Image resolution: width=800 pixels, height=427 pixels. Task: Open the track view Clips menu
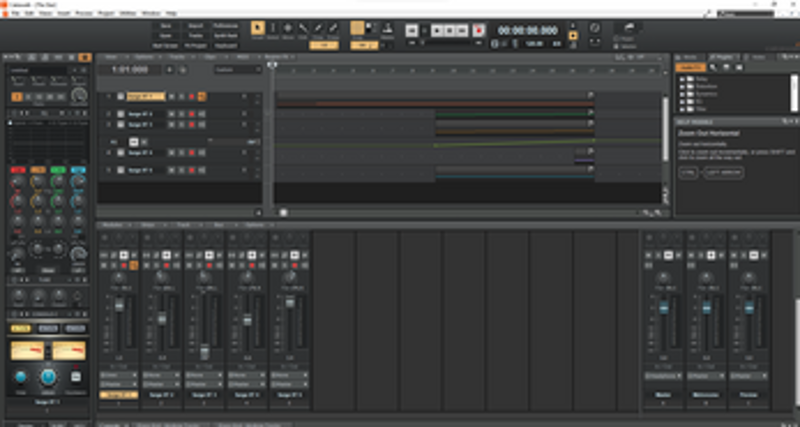point(210,57)
